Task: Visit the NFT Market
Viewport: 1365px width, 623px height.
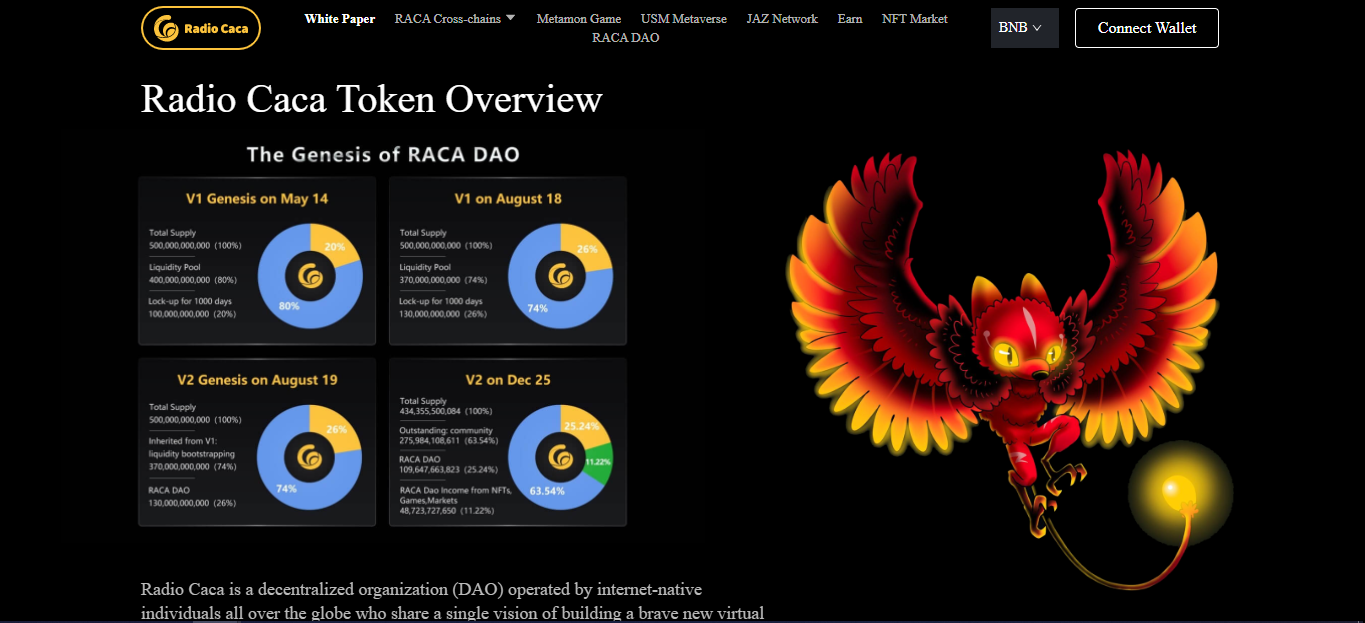Action: coord(915,19)
